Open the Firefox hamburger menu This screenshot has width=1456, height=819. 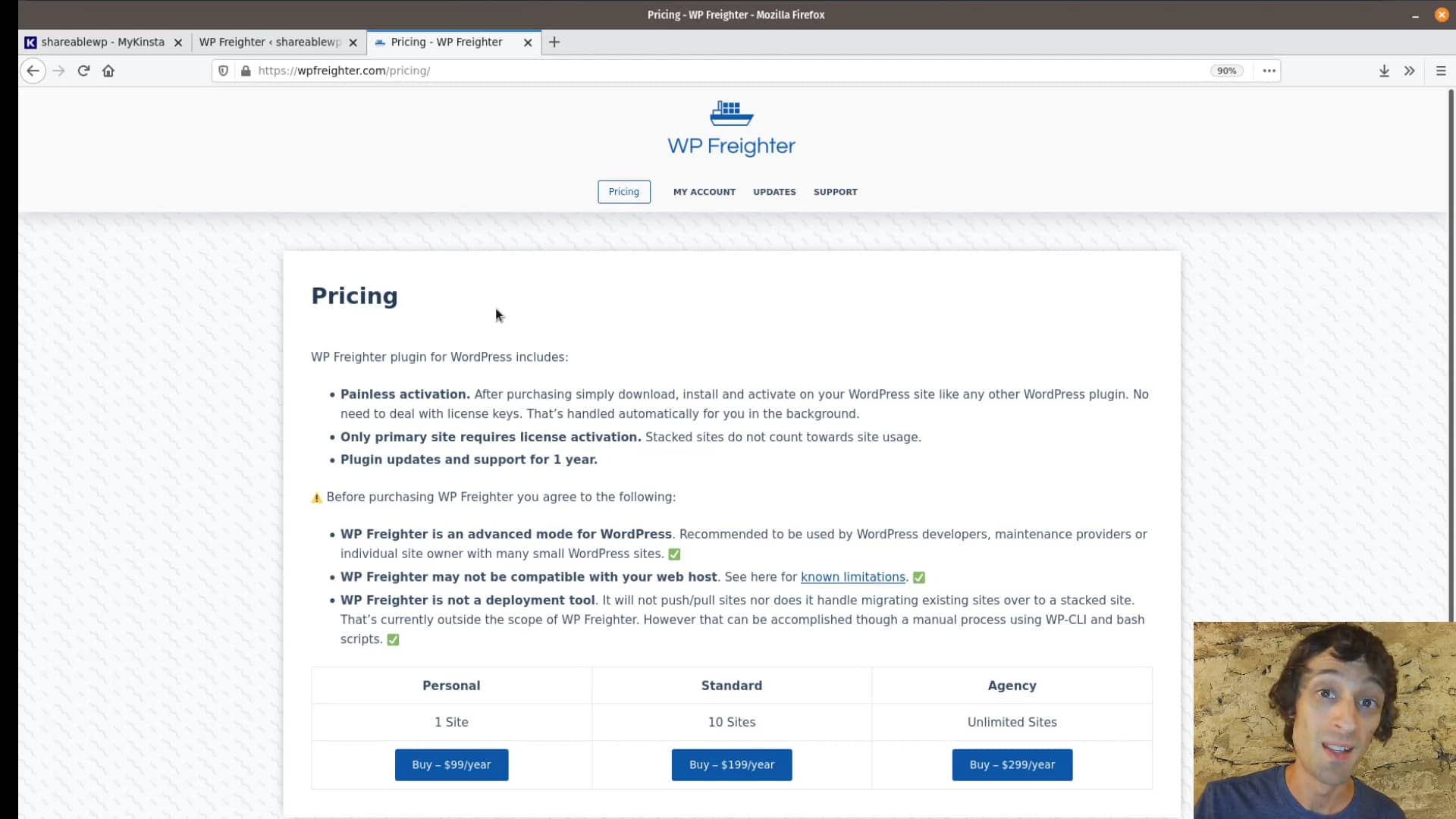[x=1441, y=71]
